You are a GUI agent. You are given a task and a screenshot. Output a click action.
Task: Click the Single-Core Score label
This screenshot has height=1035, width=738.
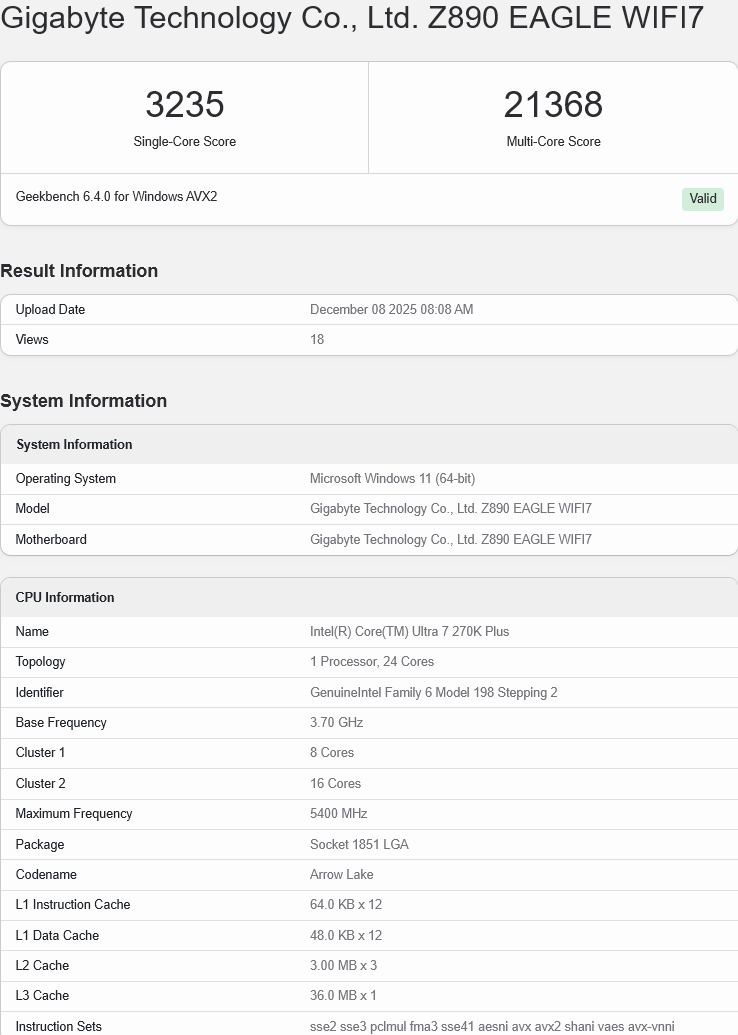click(x=185, y=142)
